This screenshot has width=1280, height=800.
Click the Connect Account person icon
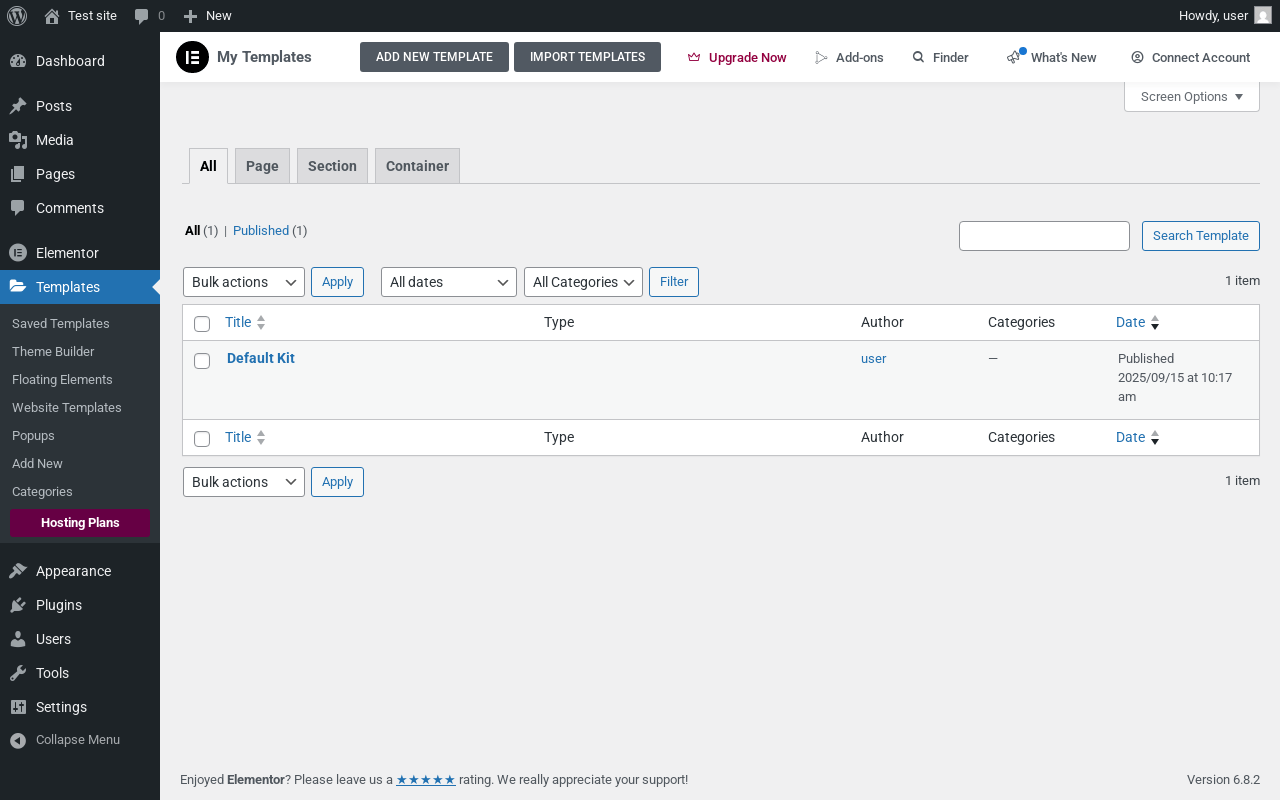click(x=1137, y=58)
